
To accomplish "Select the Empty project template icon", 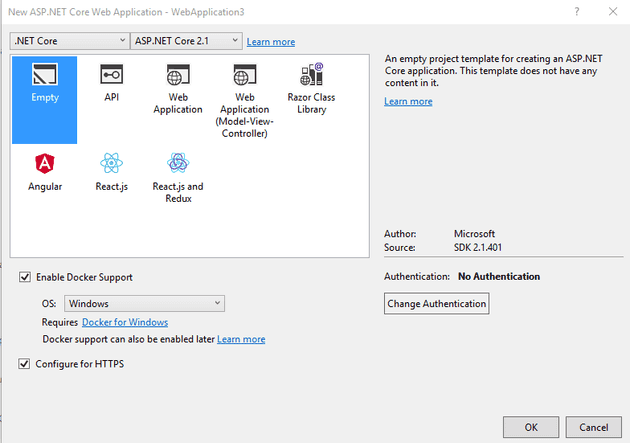I will (45, 74).
